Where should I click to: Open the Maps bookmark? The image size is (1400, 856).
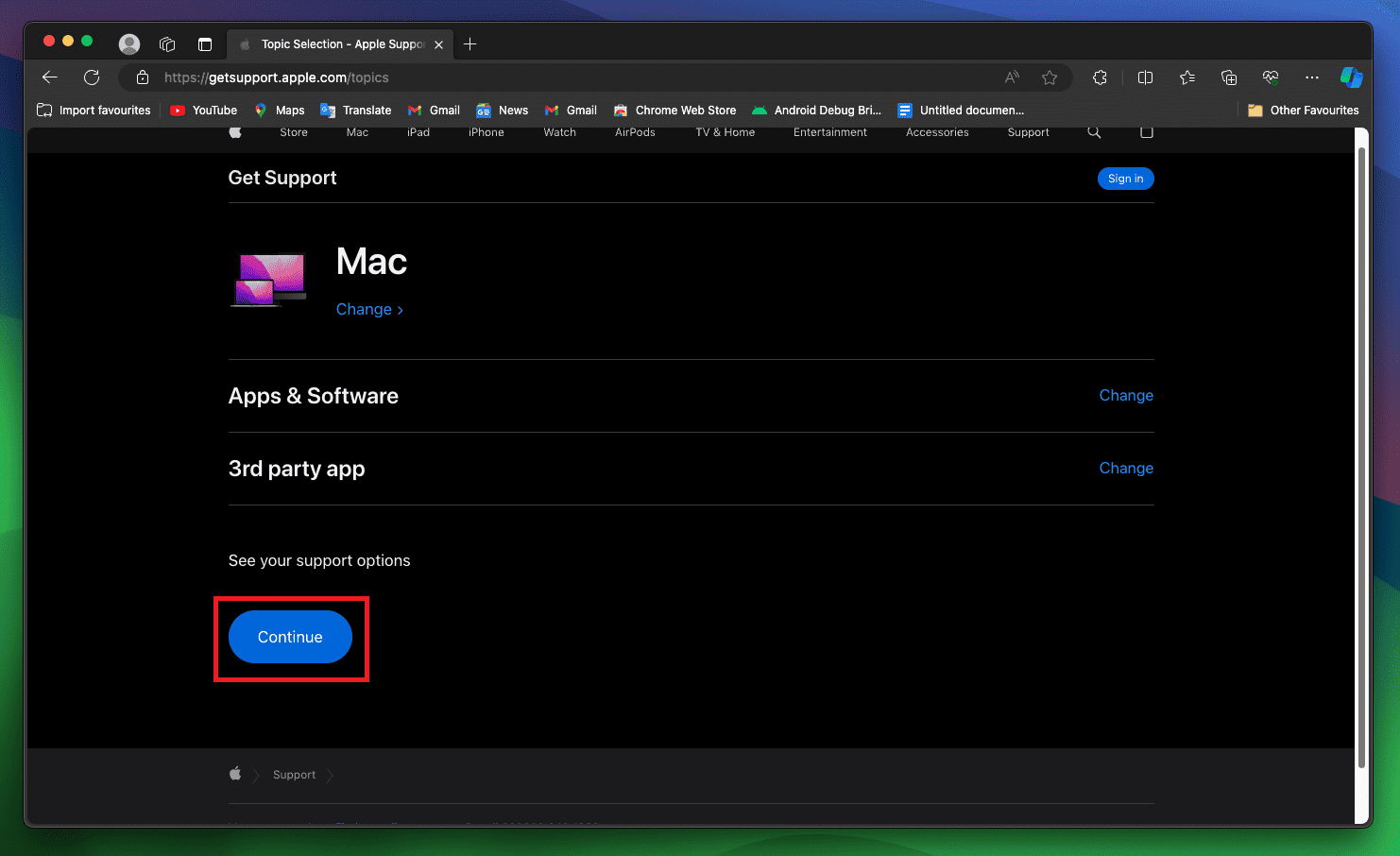pos(280,111)
